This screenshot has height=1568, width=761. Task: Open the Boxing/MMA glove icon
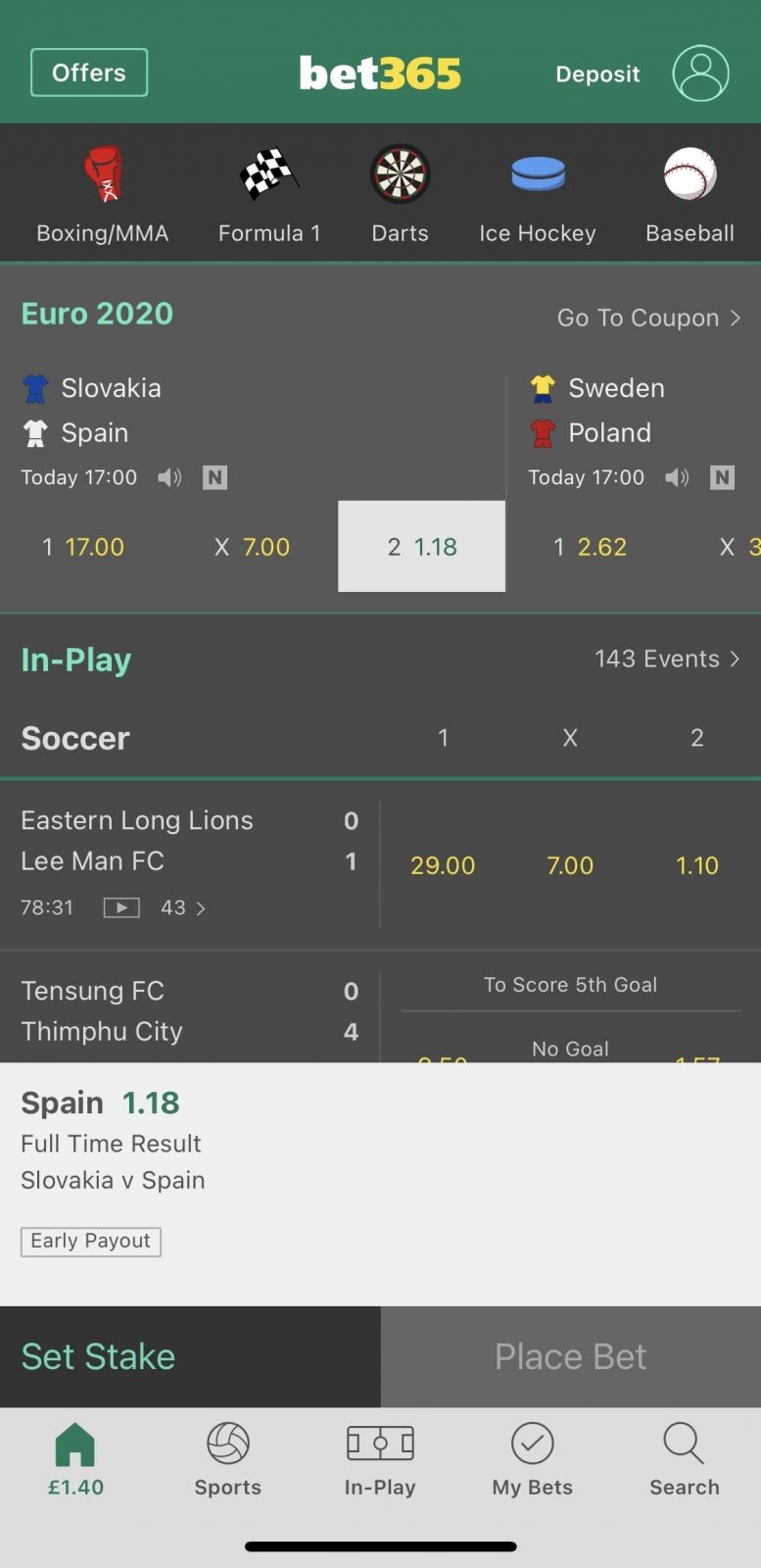tap(103, 173)
